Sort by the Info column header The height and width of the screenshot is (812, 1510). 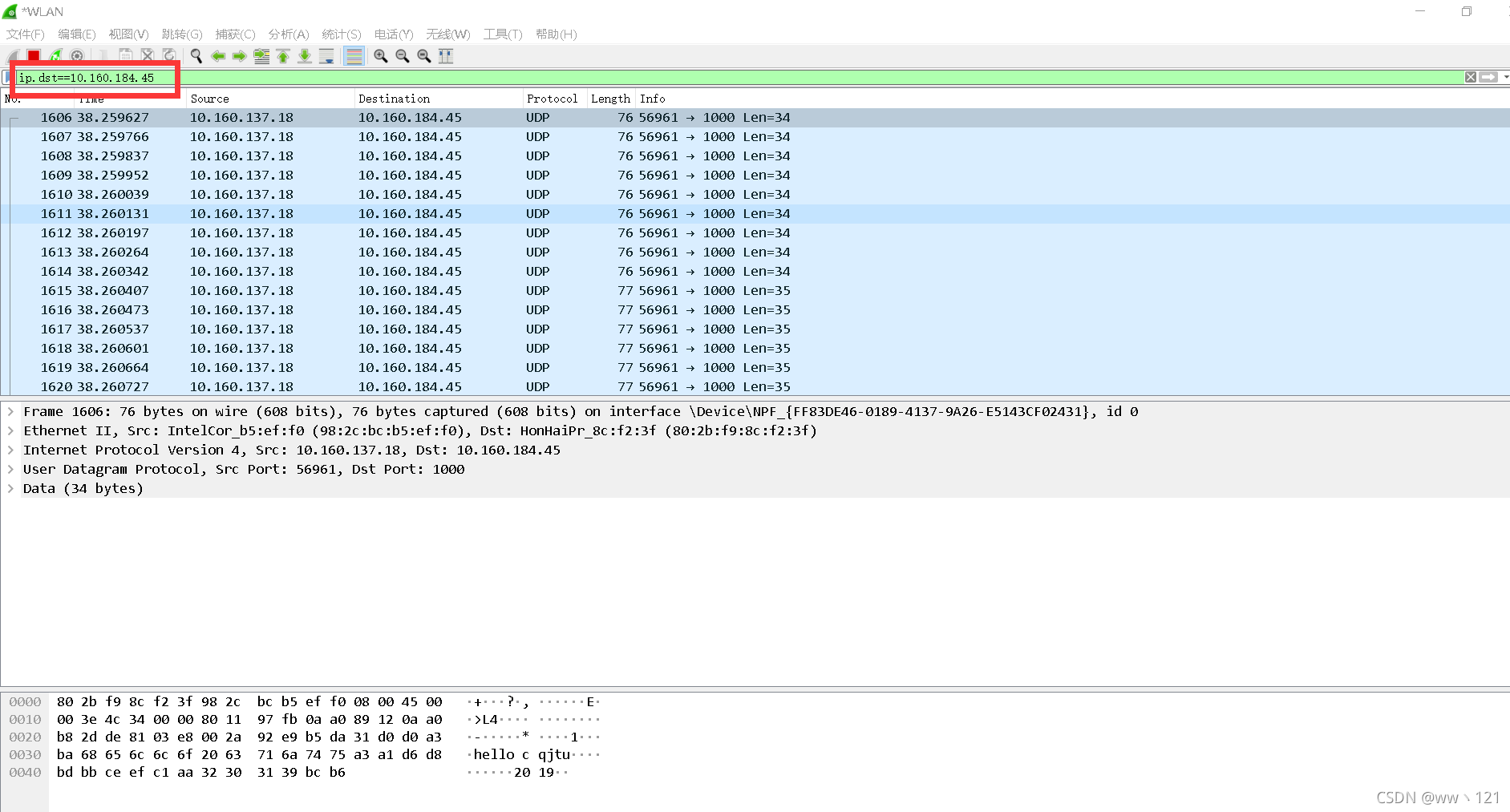pyautogui.click(x=1072, y=99)
